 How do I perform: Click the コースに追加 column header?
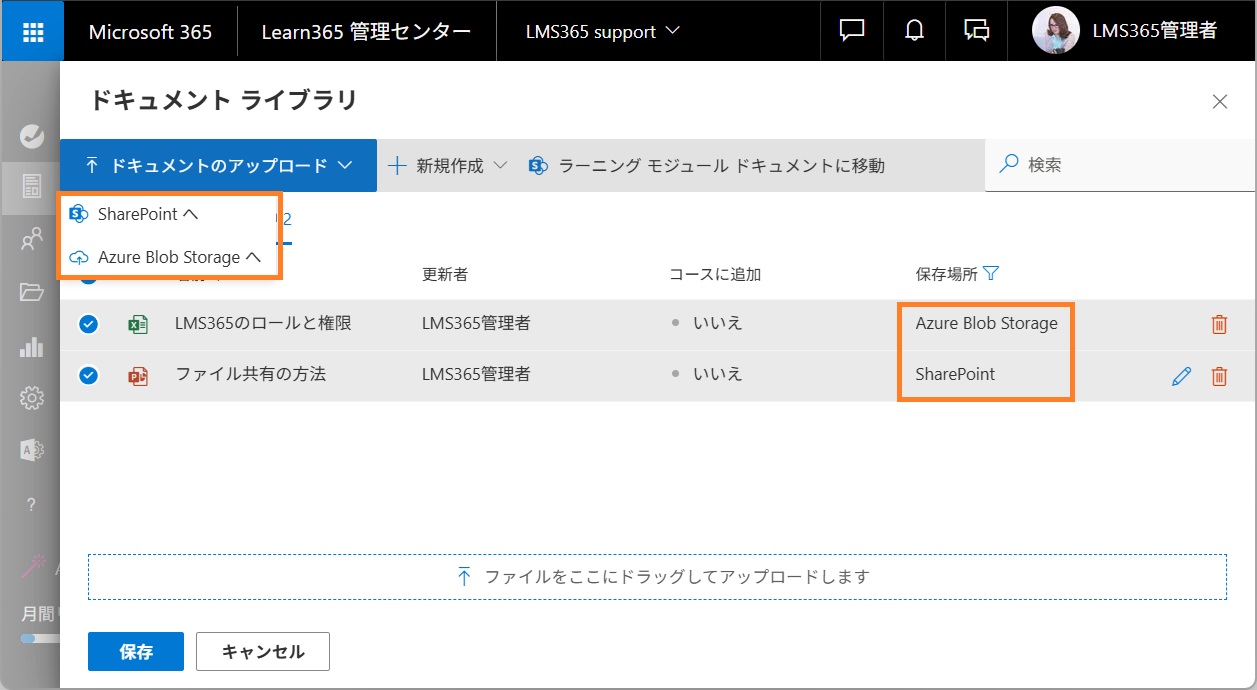716,274
